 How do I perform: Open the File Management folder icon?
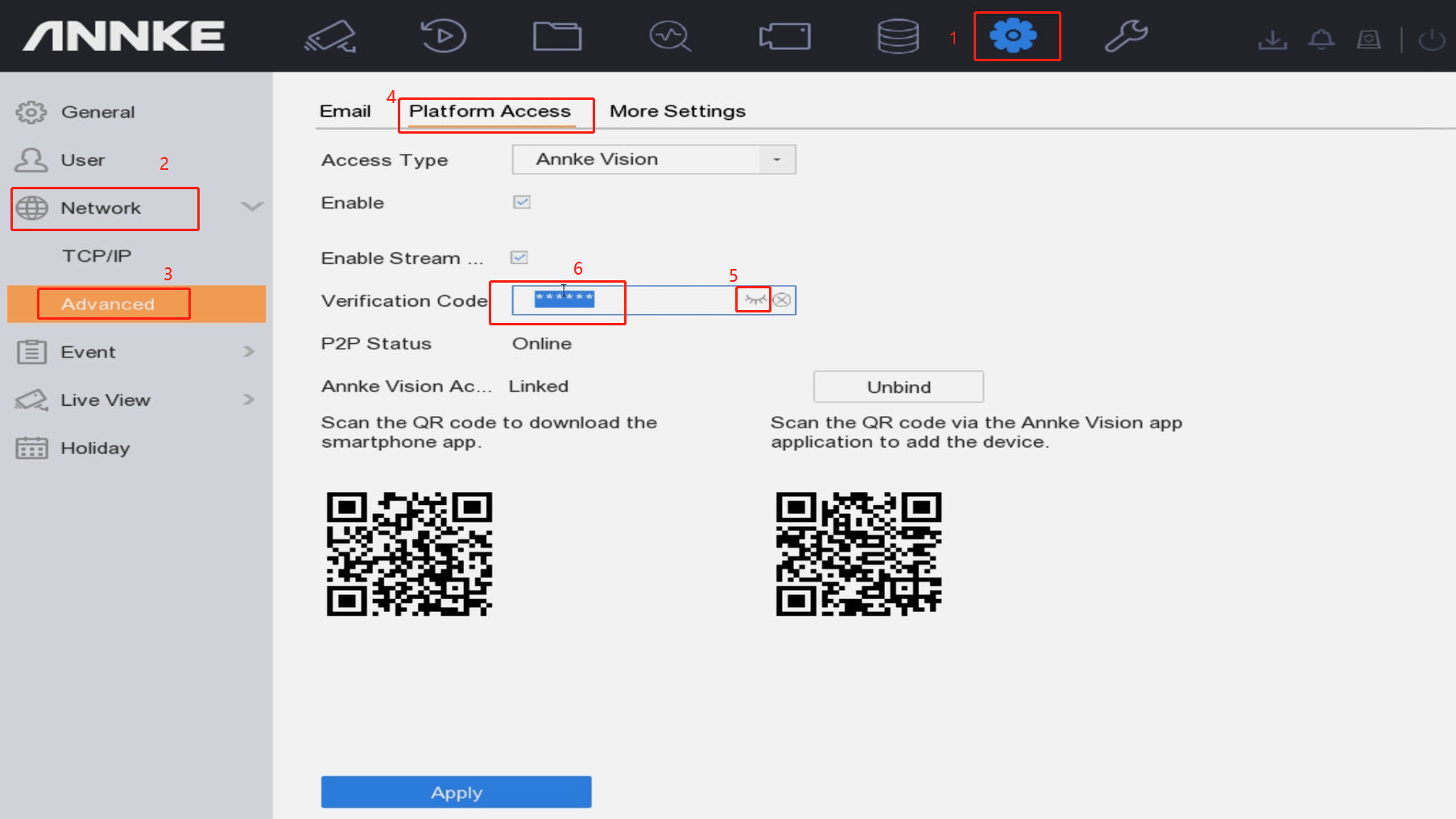pyautogui.click(x=557, y=35)
